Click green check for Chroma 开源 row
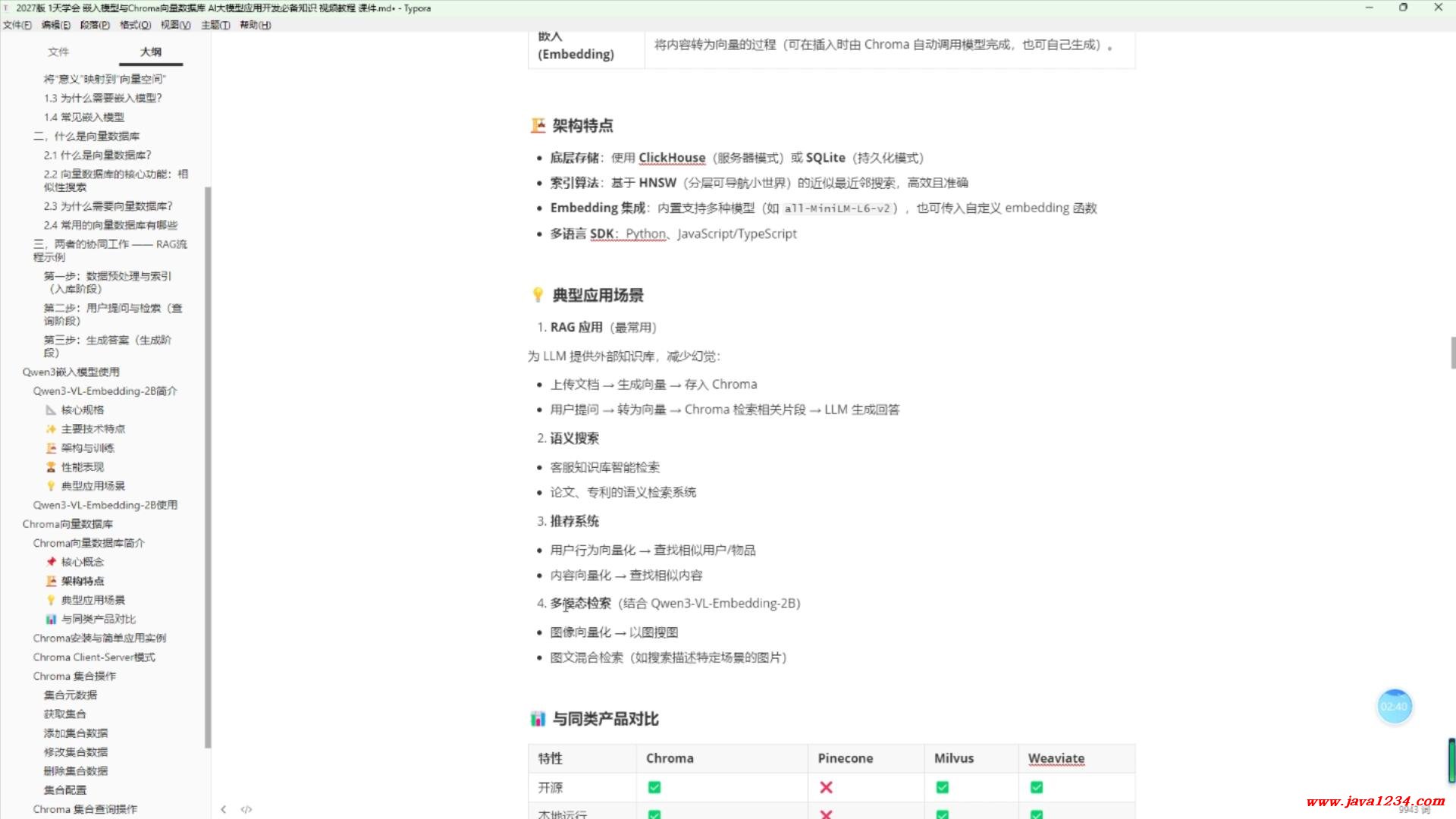The height and width of the screenshot is (819, 1456). (654, 787)
